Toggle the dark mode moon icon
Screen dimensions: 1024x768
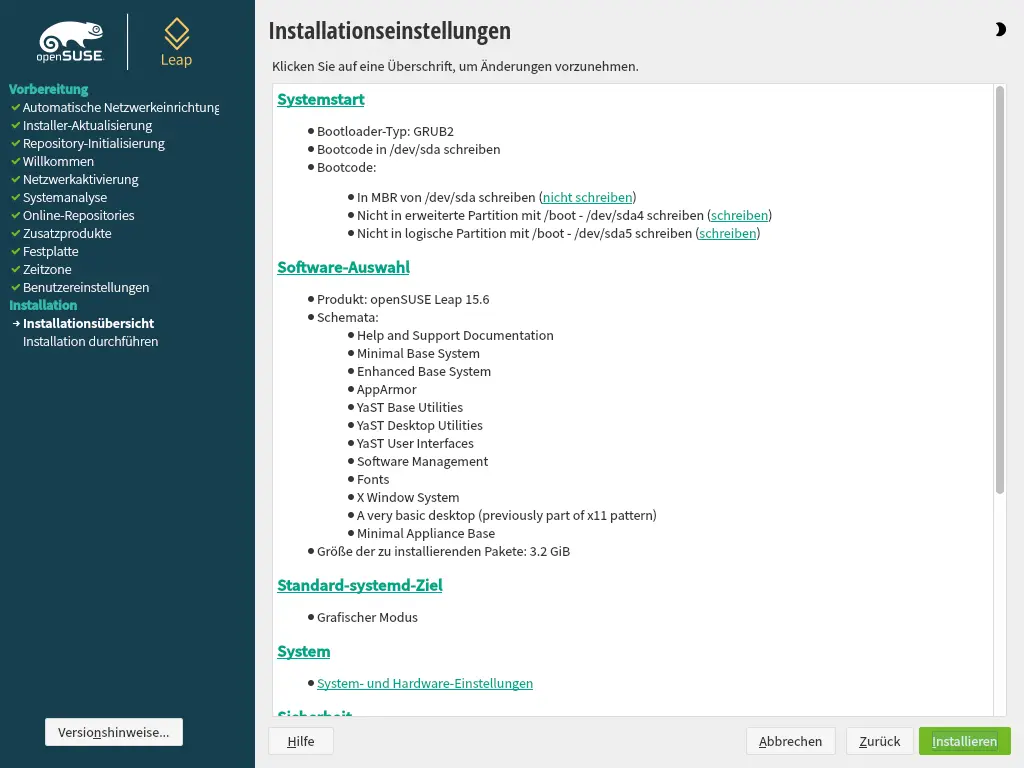coord(1000,30)
